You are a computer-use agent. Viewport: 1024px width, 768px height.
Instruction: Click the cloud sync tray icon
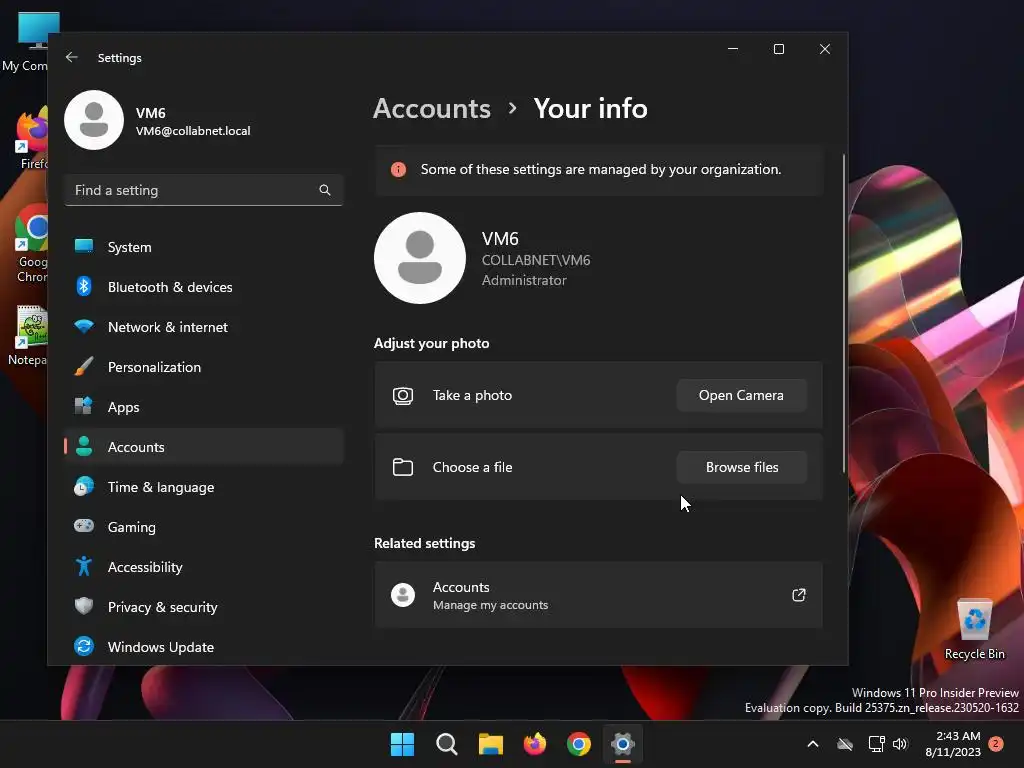pyautogui.click(x=845, y=744)
